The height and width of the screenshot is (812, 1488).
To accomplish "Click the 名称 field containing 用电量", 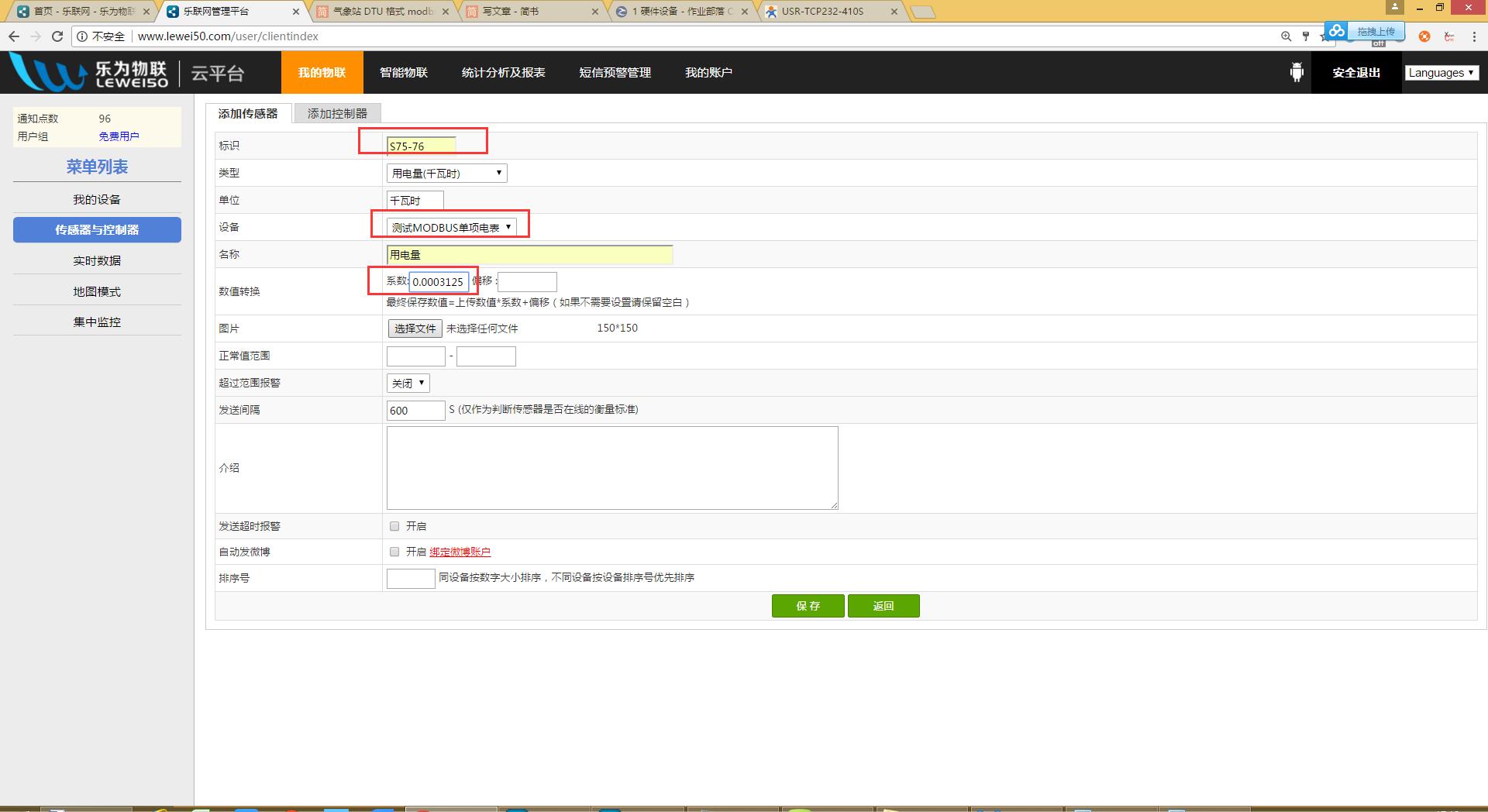I will (530, 254).
